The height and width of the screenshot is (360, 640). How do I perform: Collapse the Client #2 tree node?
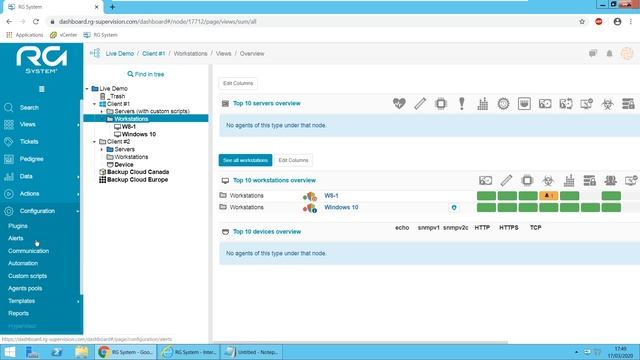click(94, 142)
